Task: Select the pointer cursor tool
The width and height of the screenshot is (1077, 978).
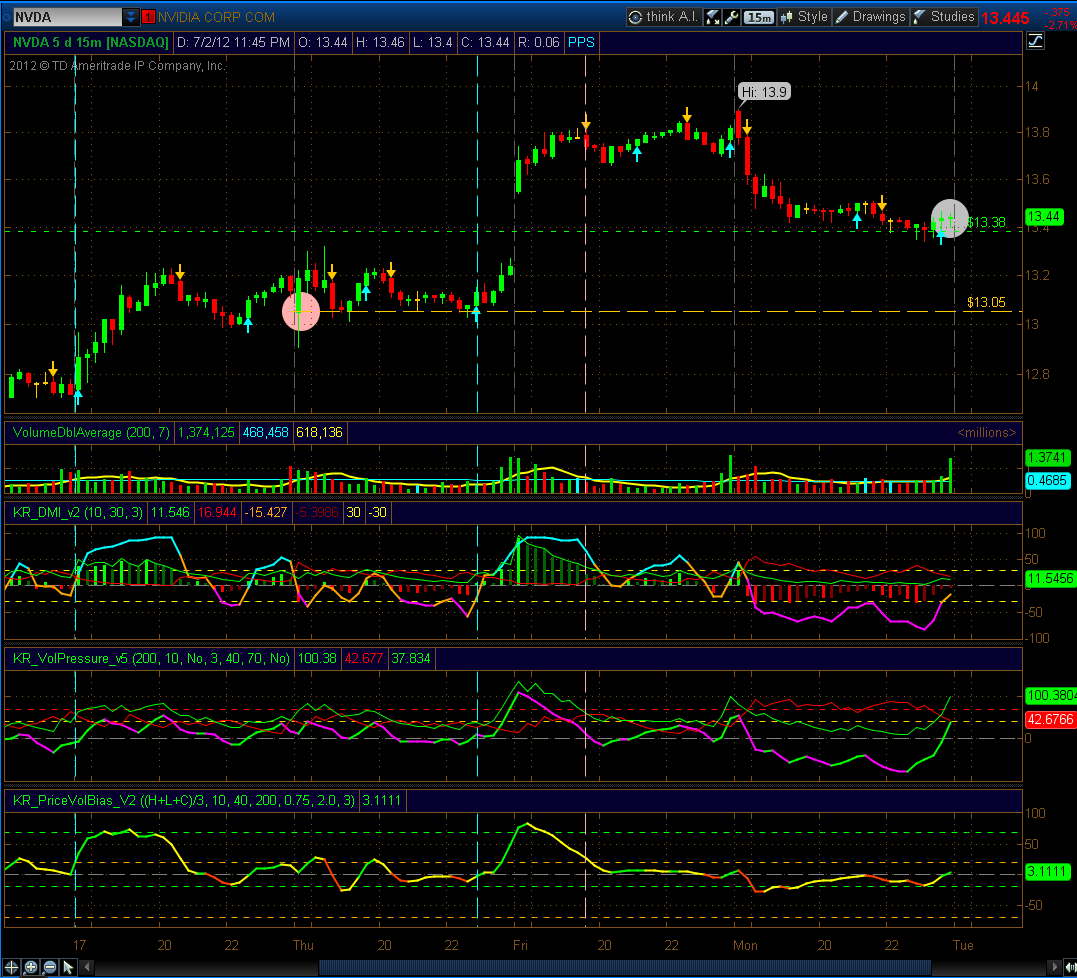Action: pos(68,968)
